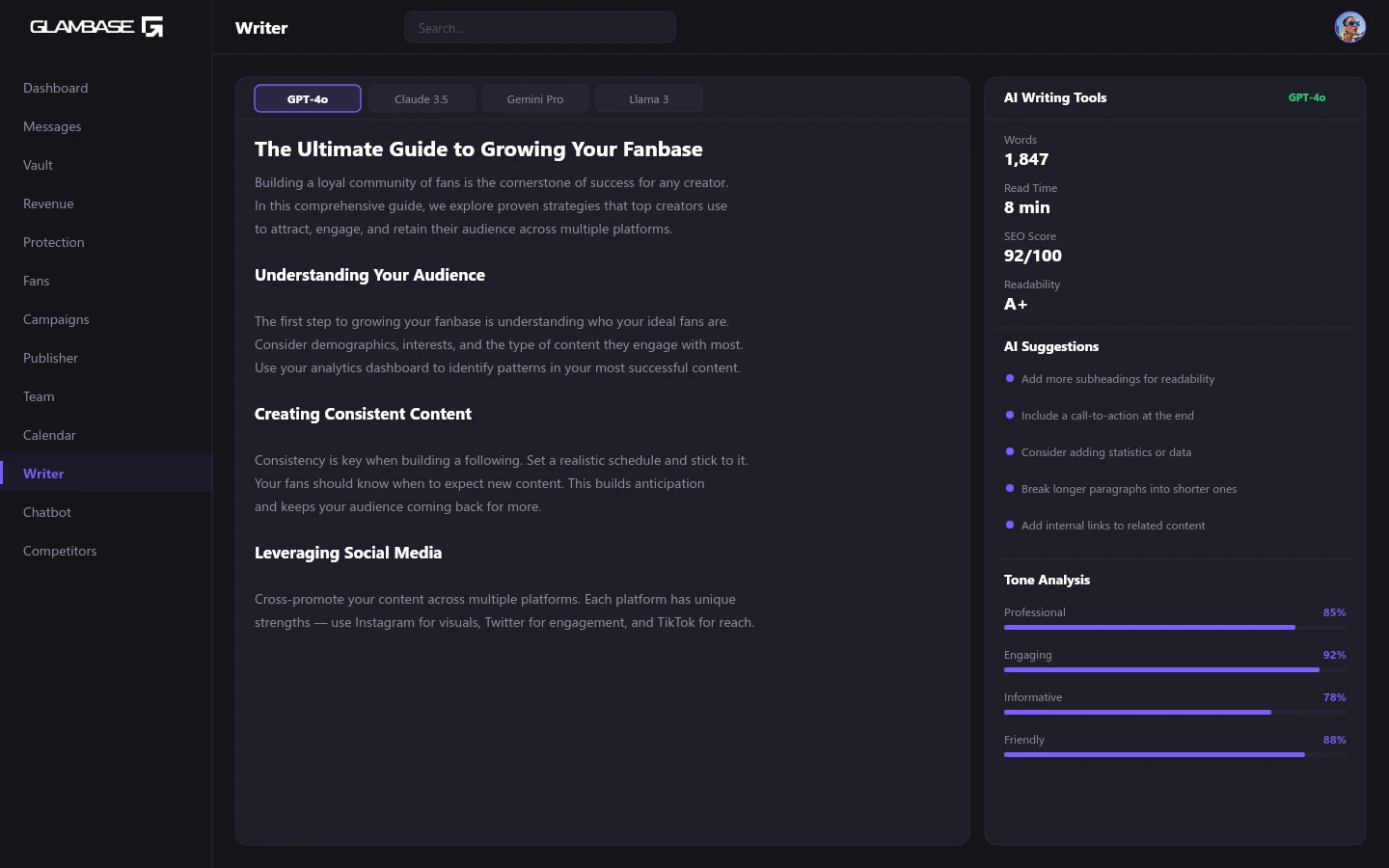Click the Professional tone bar
This screenshot has height=868, width=1389.
(1174, 627)
